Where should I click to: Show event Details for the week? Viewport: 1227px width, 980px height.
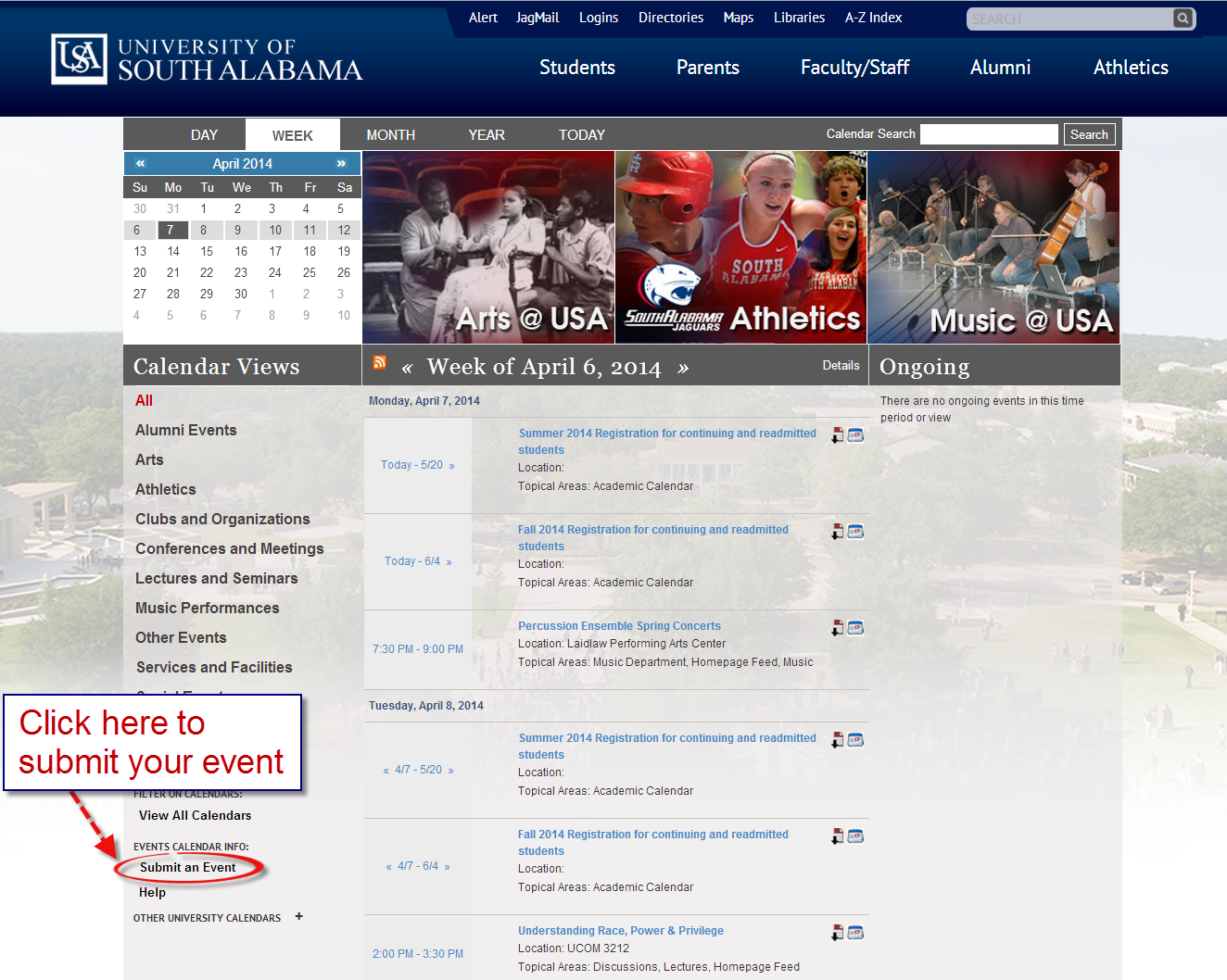[x=841, y=366]
